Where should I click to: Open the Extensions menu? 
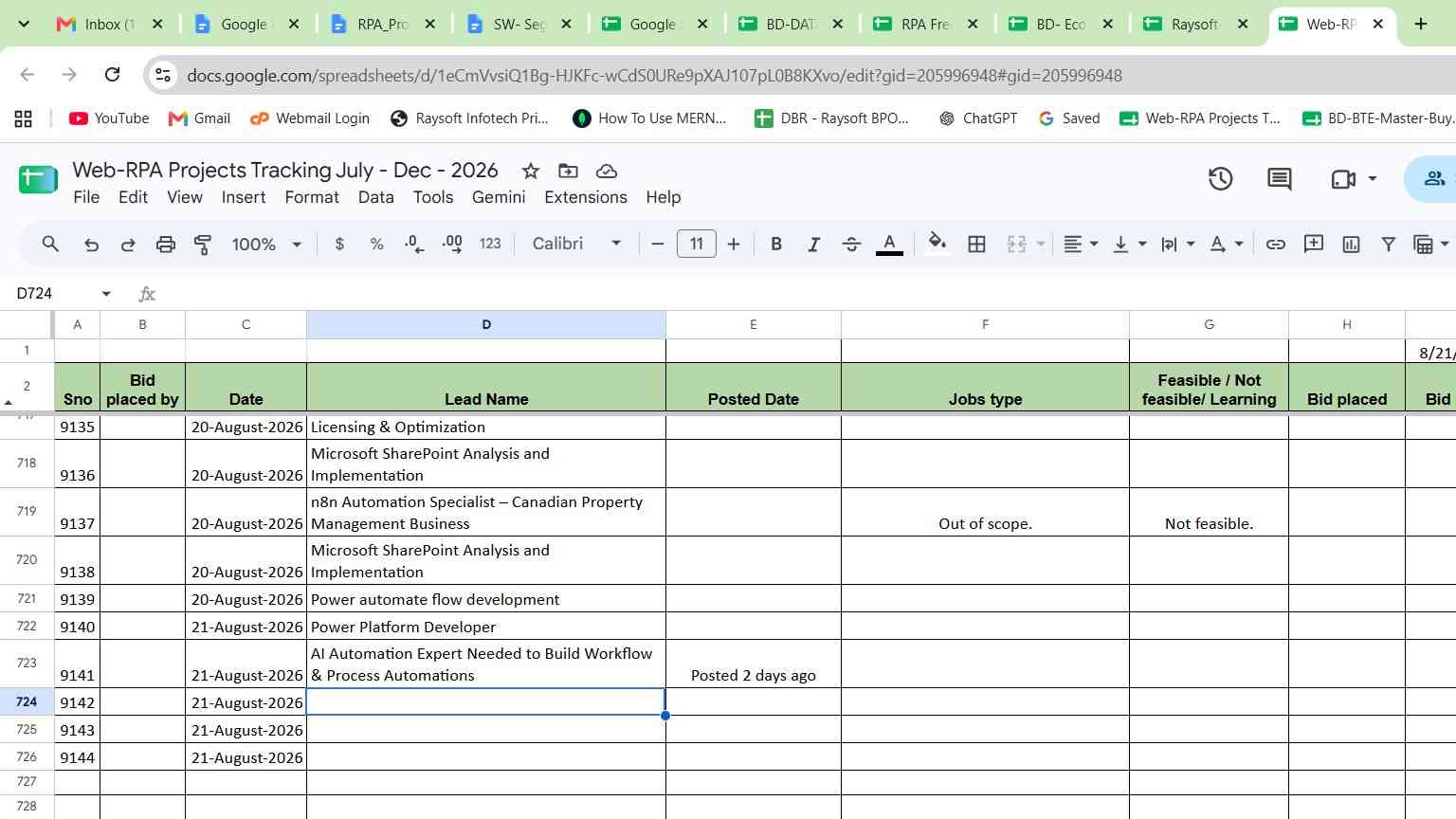(x=585, y=197)
